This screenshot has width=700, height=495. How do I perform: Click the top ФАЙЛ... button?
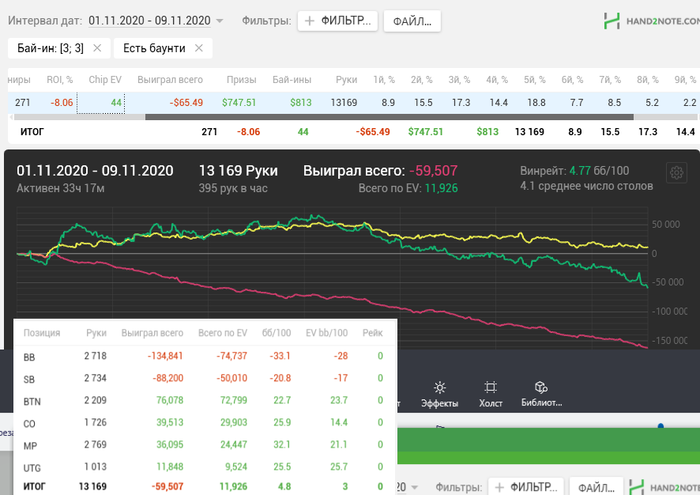(412, 21)
